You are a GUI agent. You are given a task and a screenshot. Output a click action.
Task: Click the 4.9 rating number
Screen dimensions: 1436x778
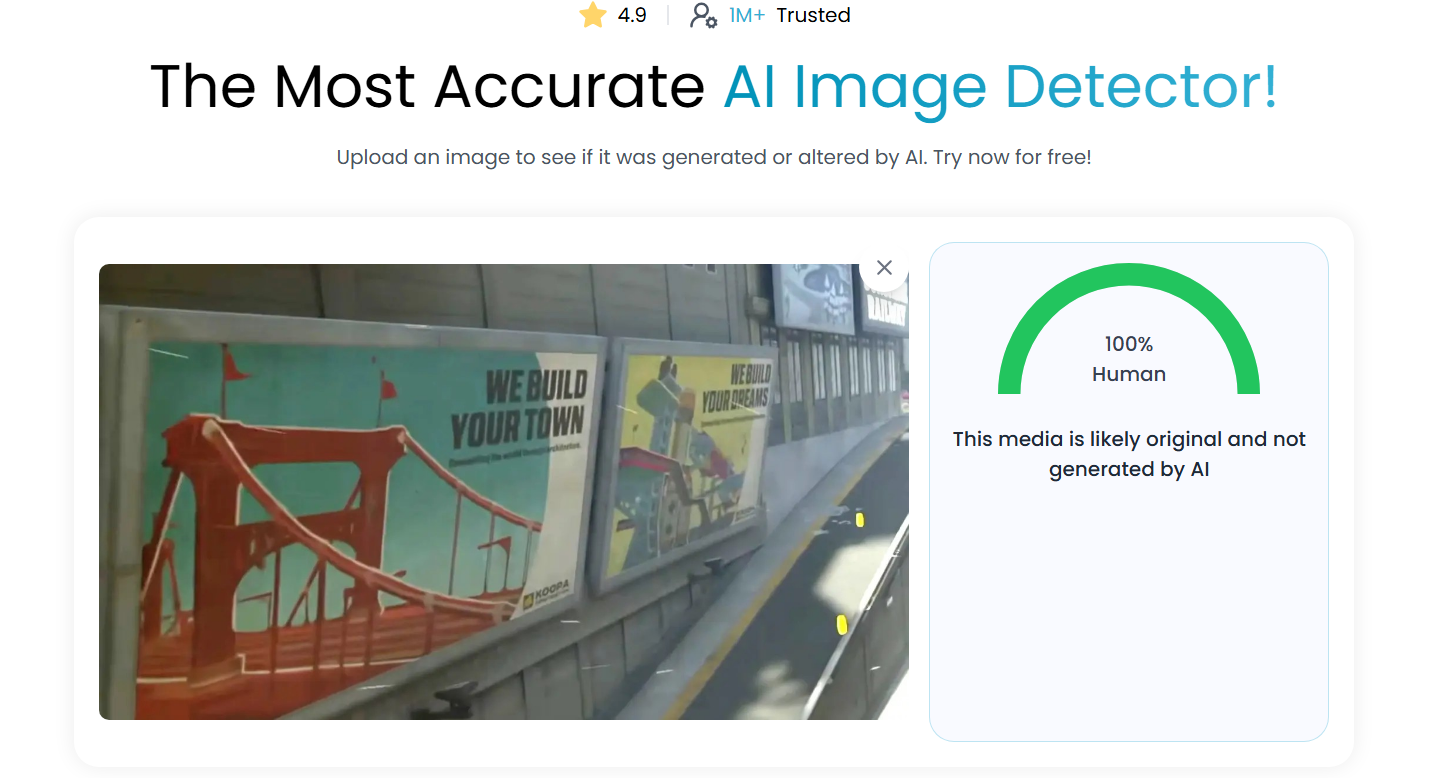(x=632, y=15)
